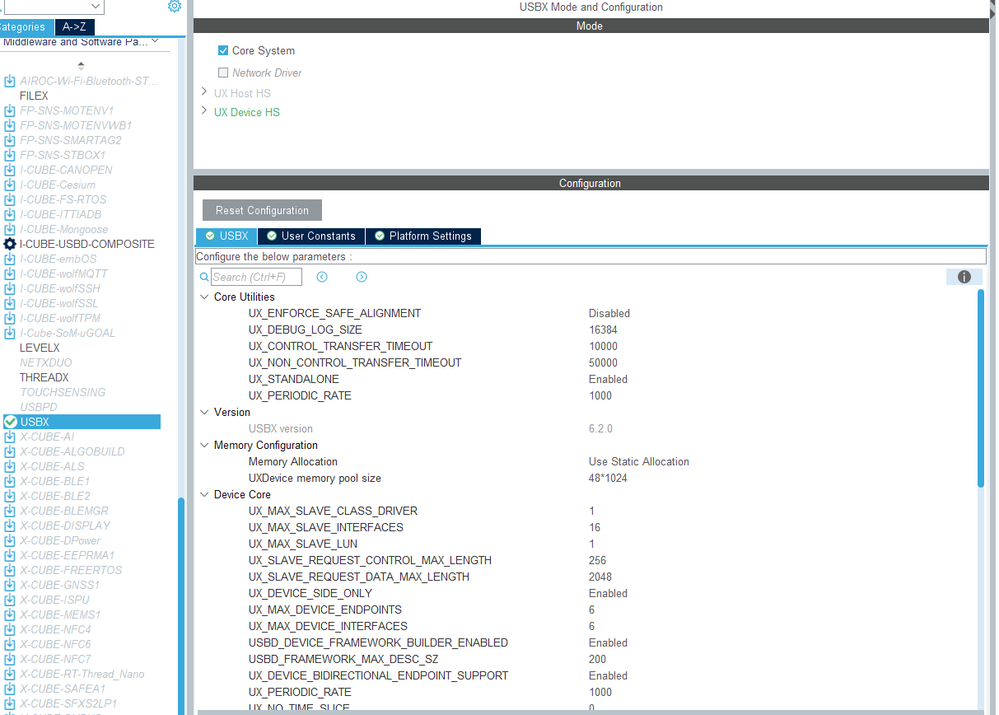This screenshot has height=715, width=999.
Task: Open the Platform Settings tab
Action: coord(424,236)
